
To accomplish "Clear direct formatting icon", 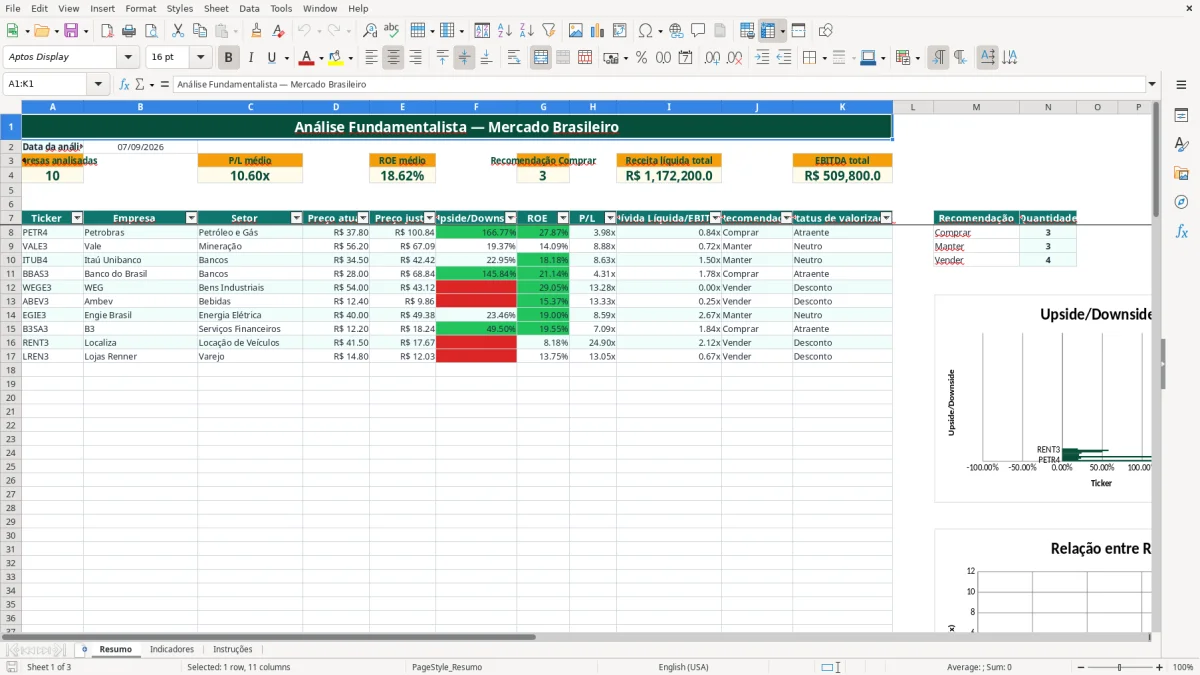I will tap(278, 31).
